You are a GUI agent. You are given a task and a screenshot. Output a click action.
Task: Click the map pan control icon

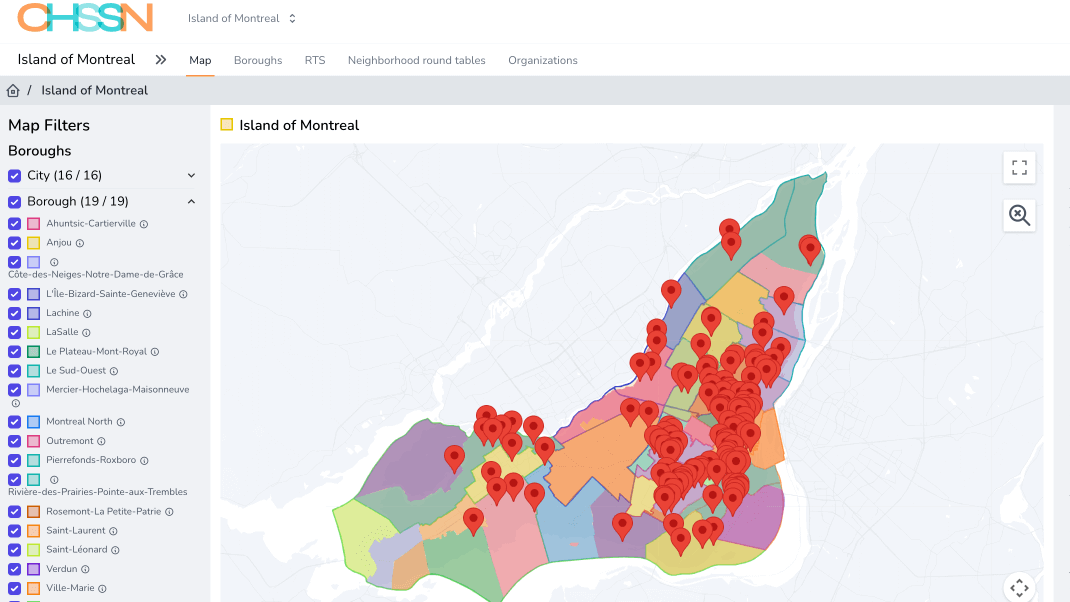coord(1019,587)
